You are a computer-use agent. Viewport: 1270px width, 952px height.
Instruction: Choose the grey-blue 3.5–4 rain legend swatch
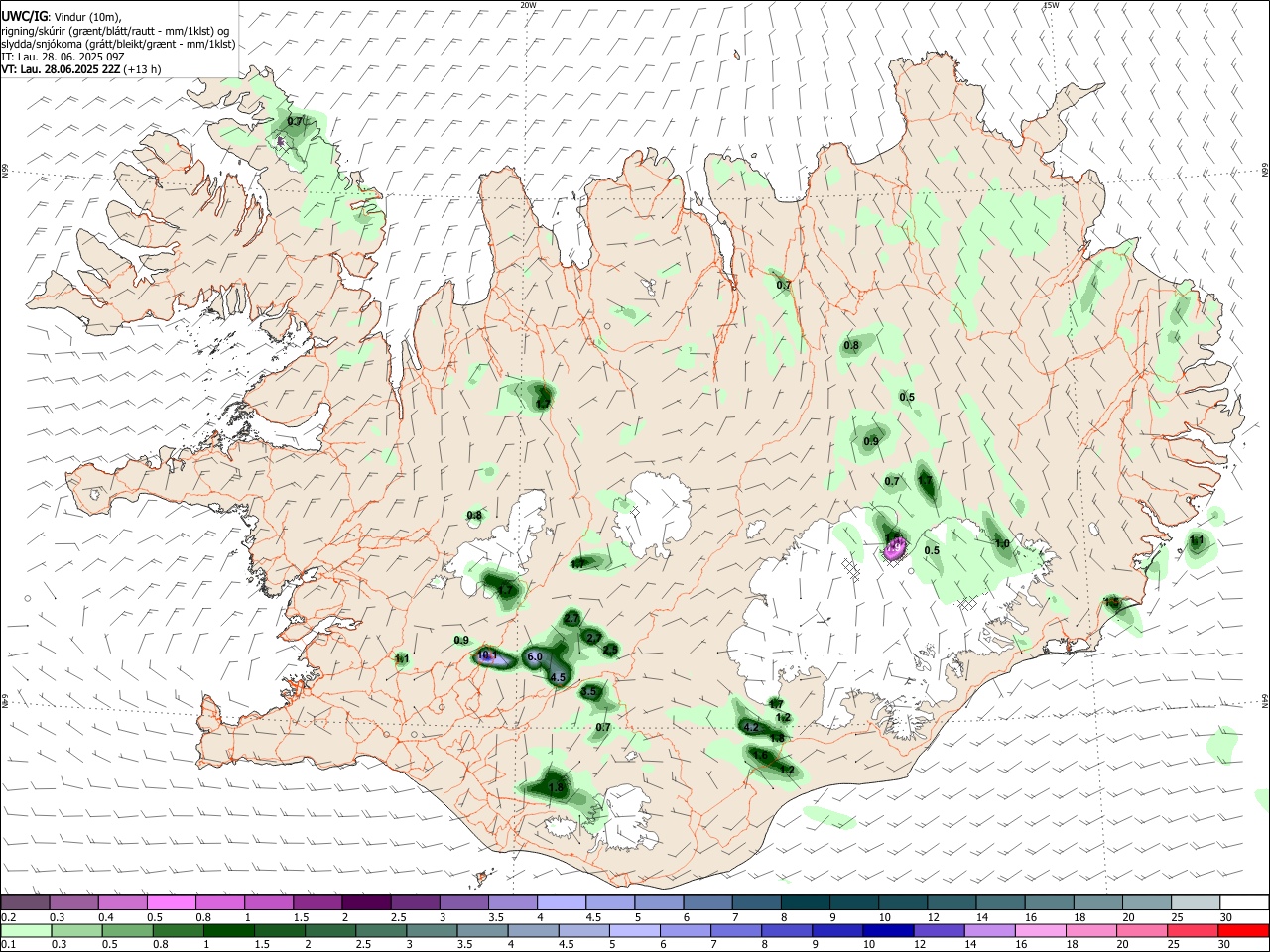pyautogui.click(x=482, y=930)
